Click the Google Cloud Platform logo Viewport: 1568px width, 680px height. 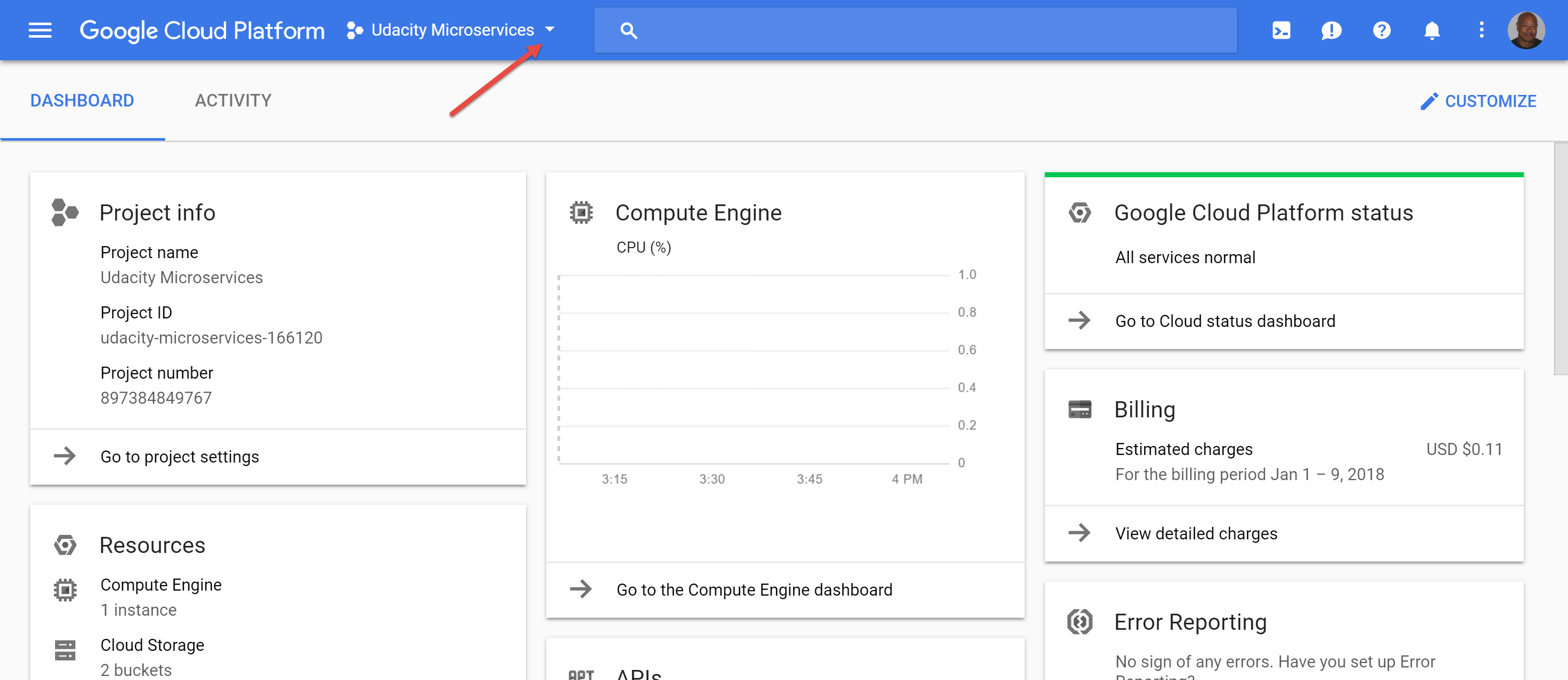[x=202, y=31]
